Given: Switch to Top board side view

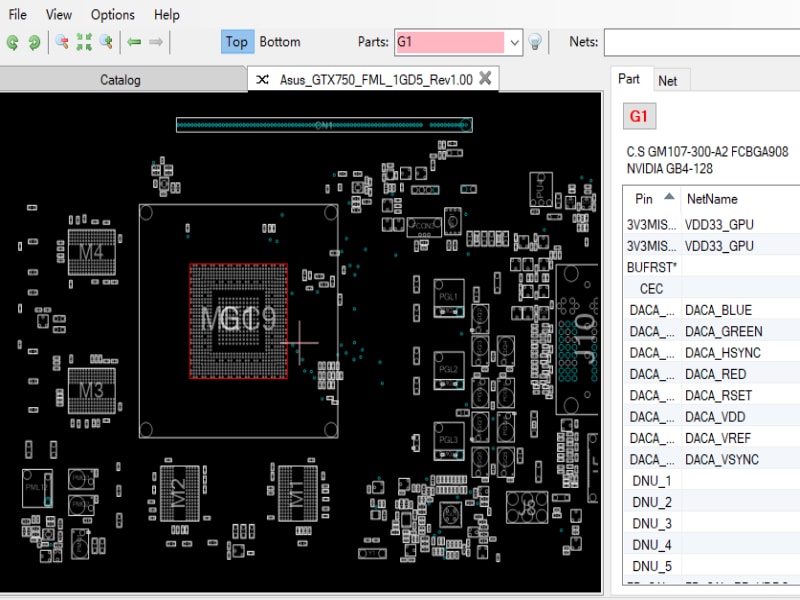Looking at the screenshot, I should click(237, 42).
